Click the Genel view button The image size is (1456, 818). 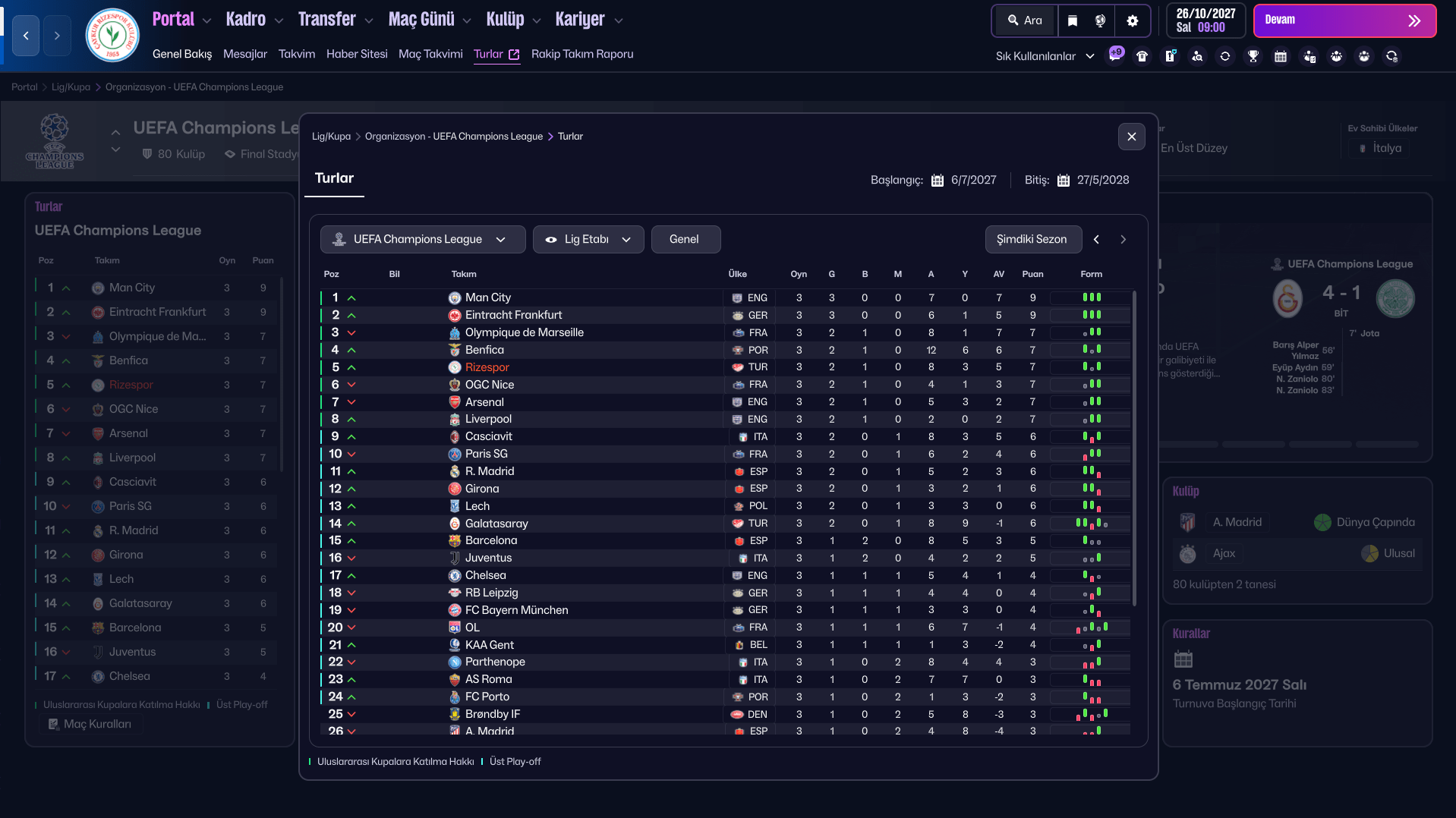[x=684, y=239]
